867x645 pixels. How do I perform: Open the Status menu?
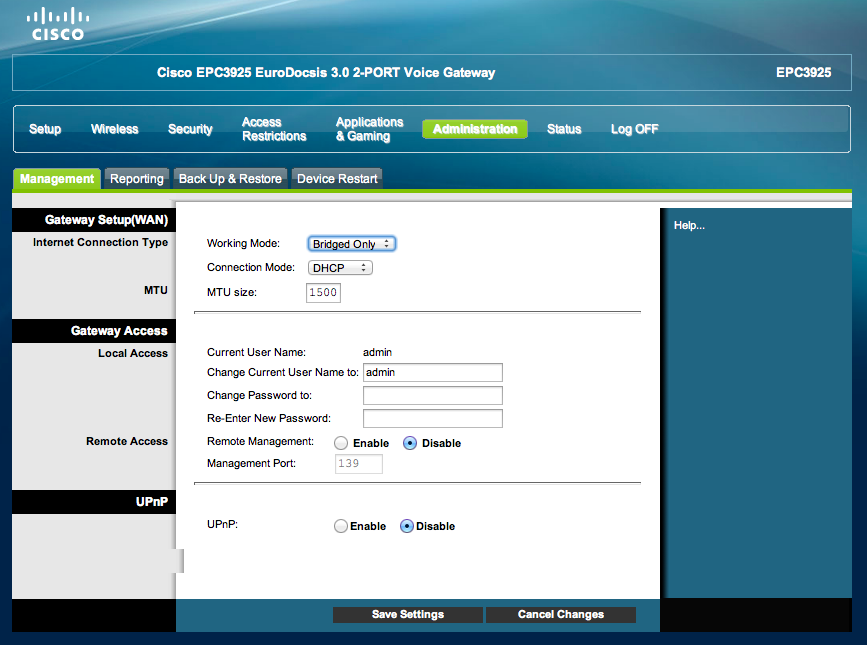[564, 129]
